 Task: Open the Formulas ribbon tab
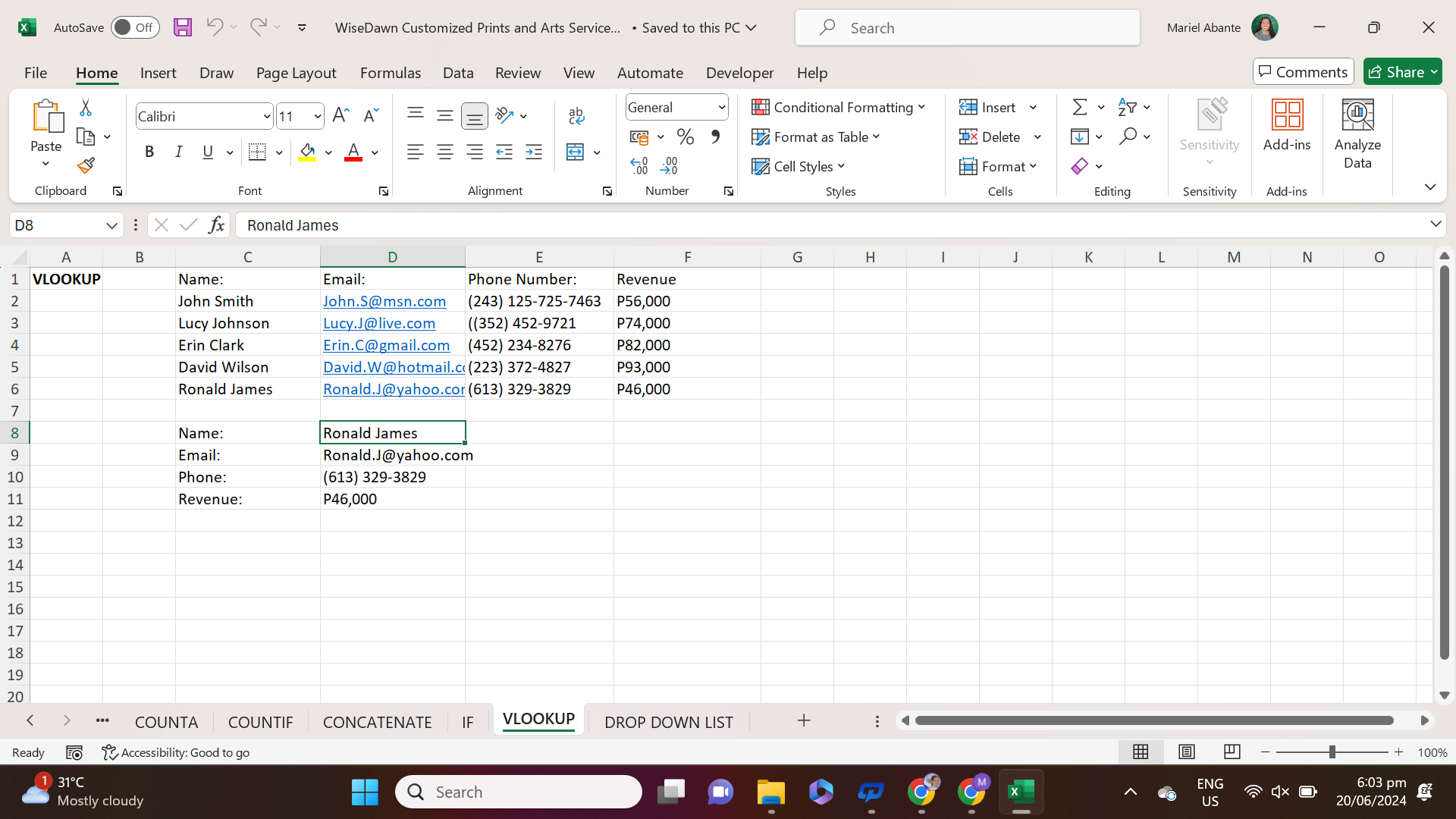pos(390,73)
